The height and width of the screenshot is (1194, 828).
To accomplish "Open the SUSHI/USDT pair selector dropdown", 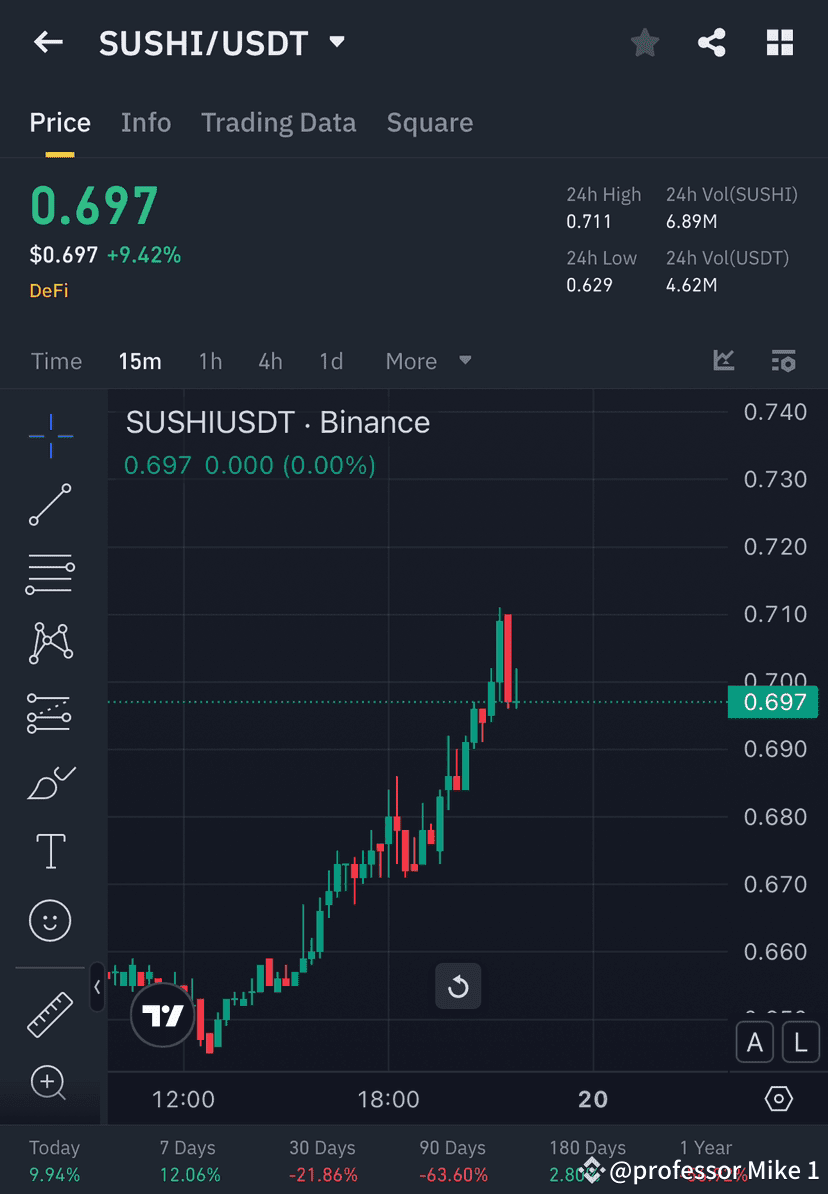I will tap(336, 42).
